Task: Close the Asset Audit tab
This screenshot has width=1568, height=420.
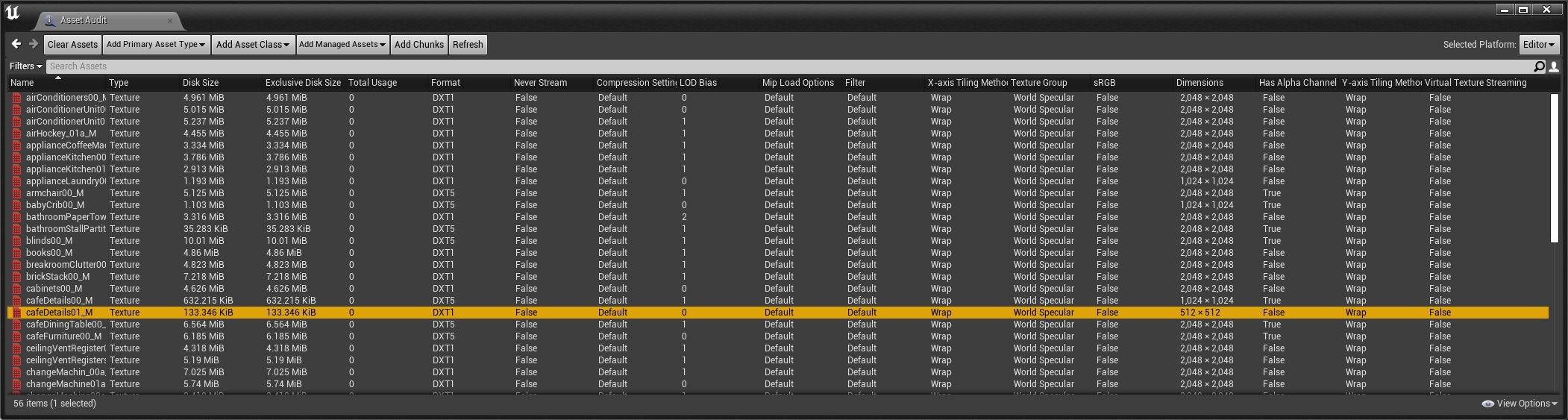Action: (x=170, y=20)
